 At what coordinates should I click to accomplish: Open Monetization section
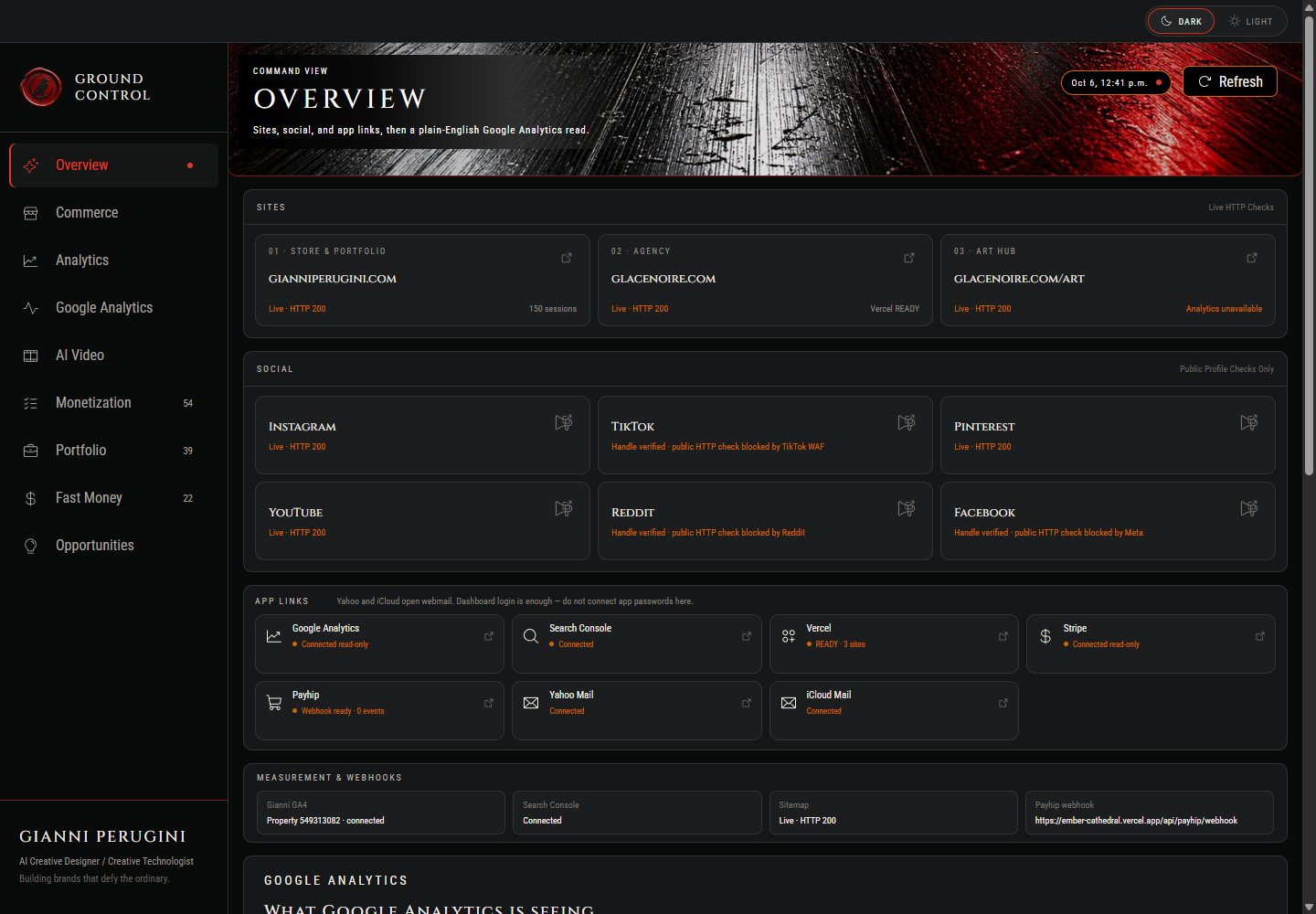point(113,403)
